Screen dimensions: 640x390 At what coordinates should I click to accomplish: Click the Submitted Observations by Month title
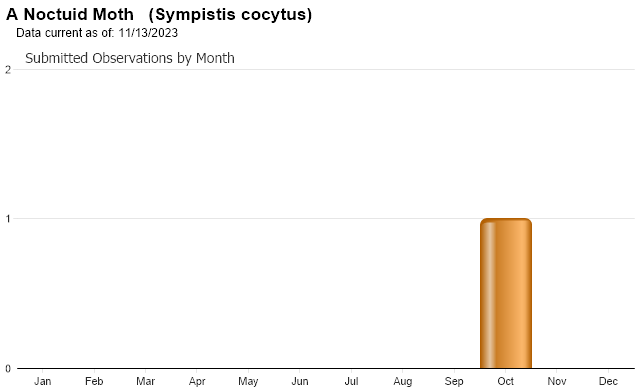[x=130, y=58]
